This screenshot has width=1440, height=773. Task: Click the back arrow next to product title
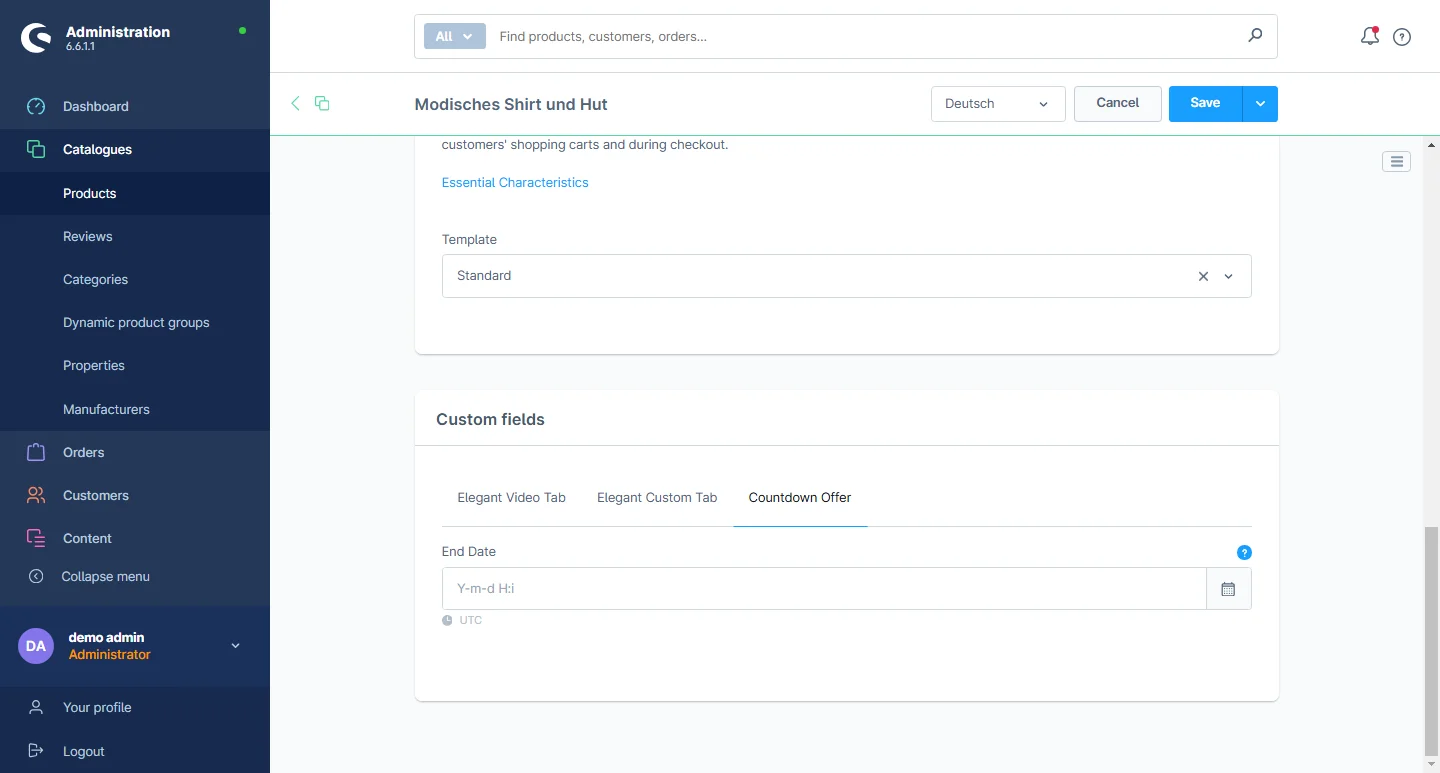pos(295,103)
